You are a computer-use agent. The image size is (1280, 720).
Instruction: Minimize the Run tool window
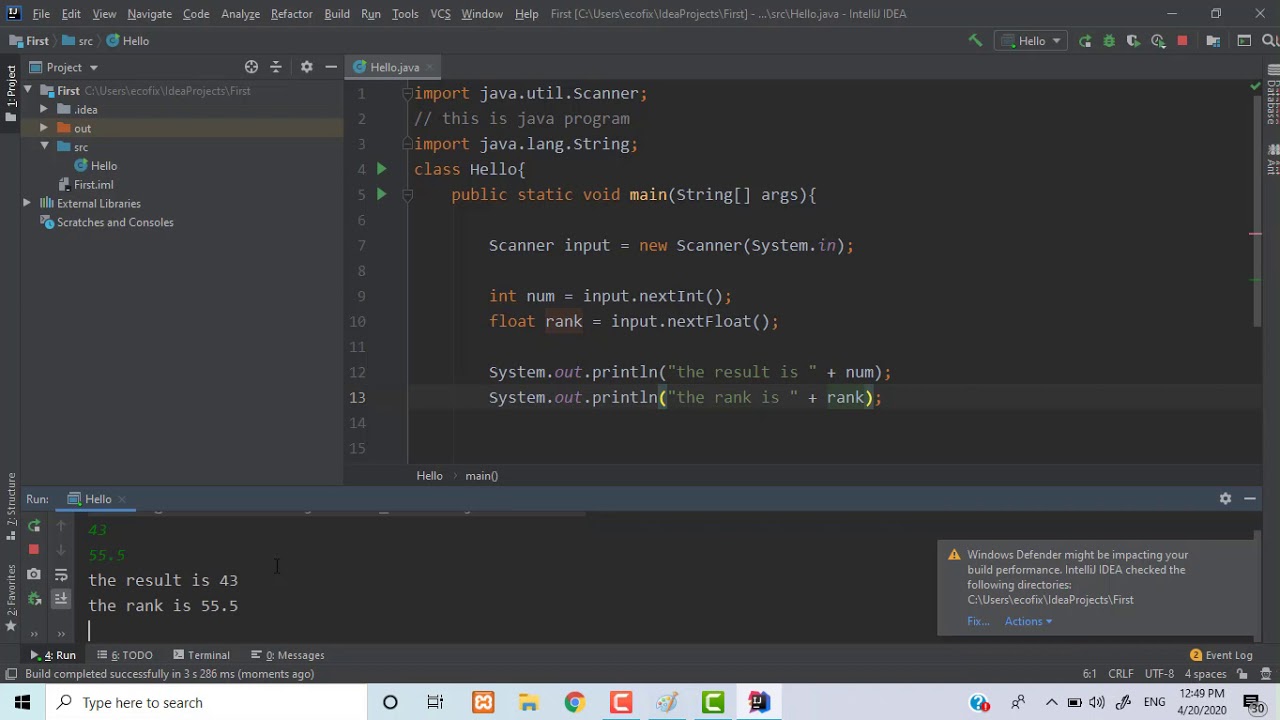tap(1250, 498)
